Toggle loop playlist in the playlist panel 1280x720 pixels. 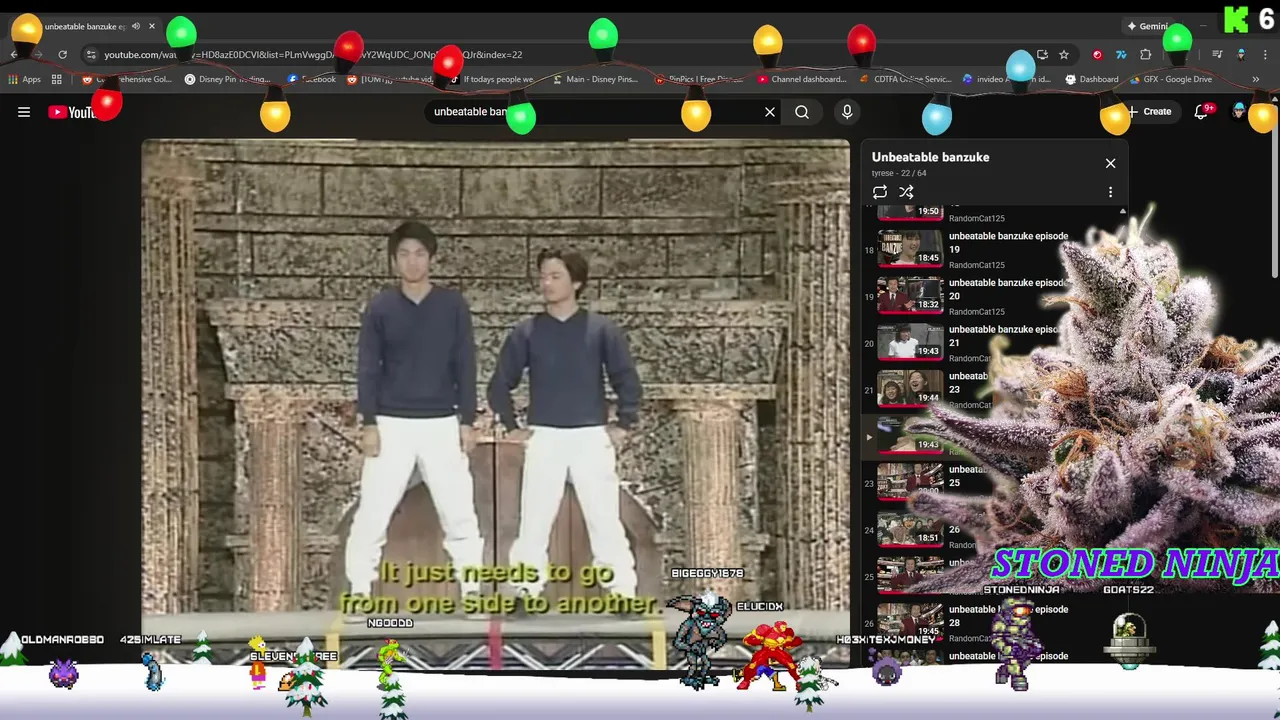coord(880,192)
